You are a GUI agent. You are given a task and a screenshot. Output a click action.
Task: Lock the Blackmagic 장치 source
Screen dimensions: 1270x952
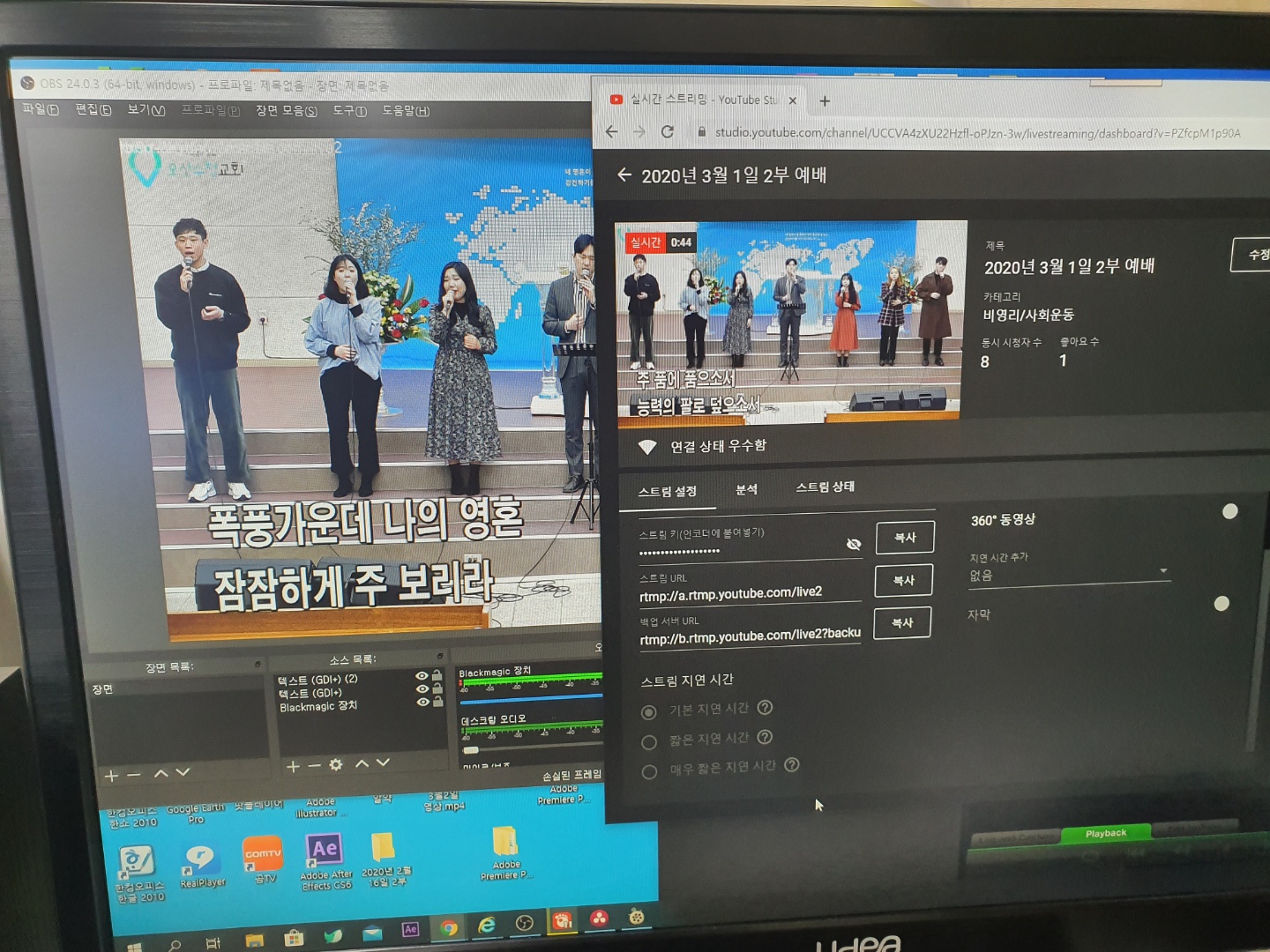coord(437,702)
